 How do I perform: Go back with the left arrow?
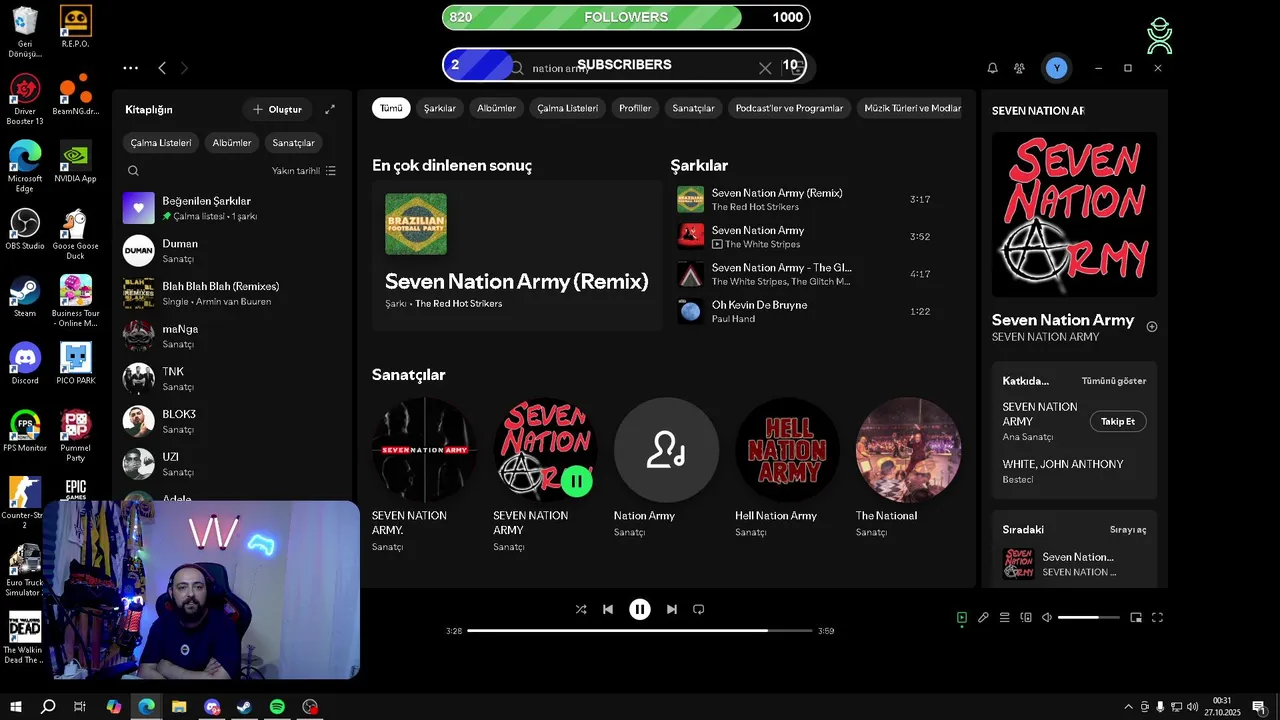162,68
